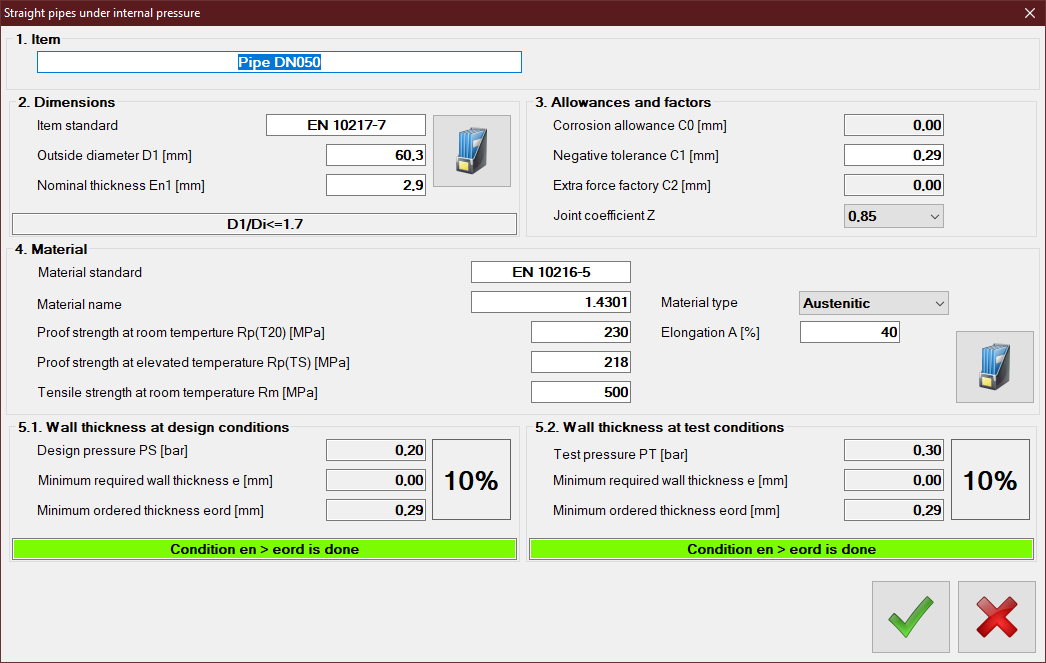The width and height of the screenshot is (1046, 663).
Task: Click the design condition green status bar
Action: pos(264,549)
